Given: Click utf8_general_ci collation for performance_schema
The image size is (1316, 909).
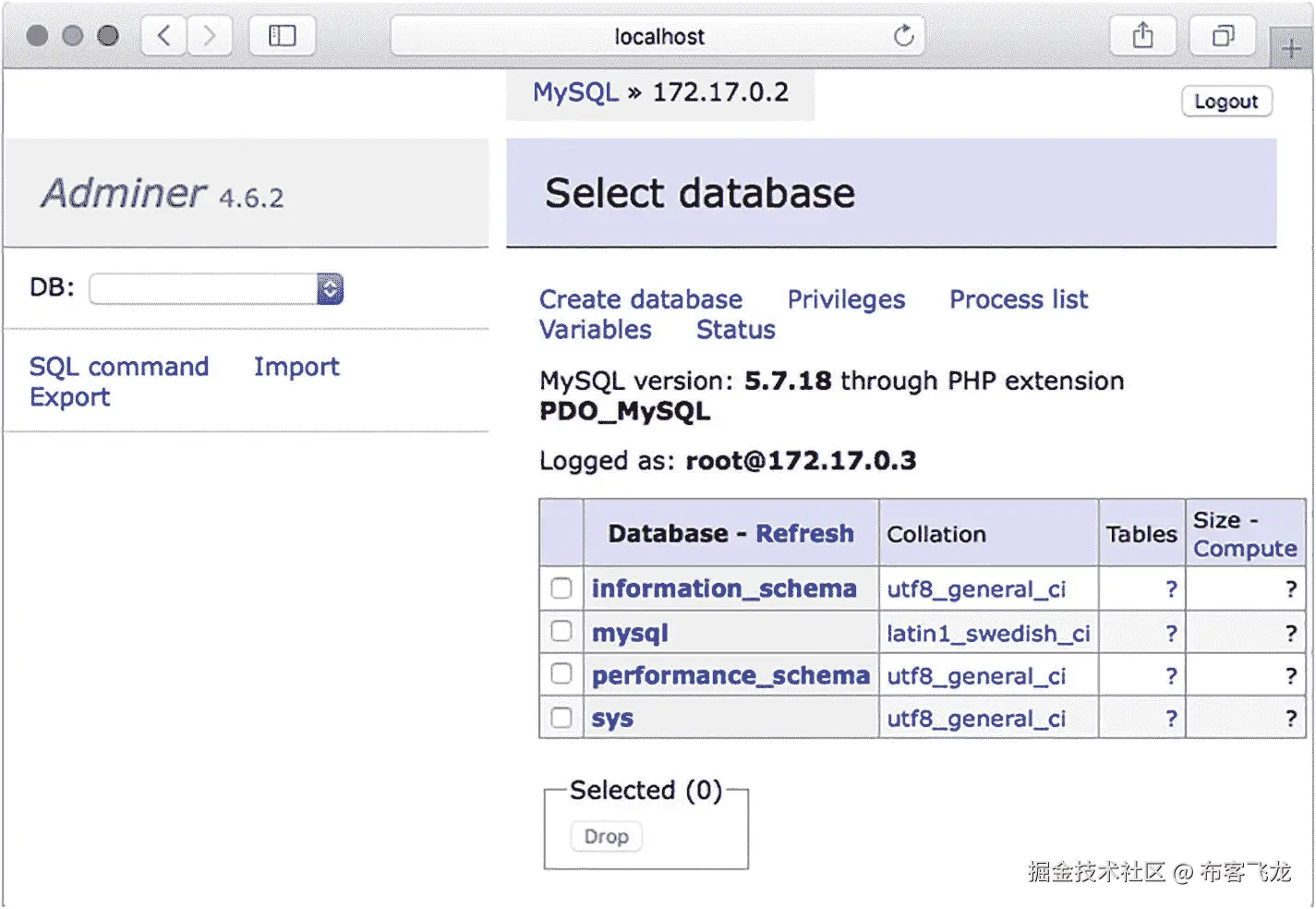Looking at the screenshot, I should [x=976, y=676].
